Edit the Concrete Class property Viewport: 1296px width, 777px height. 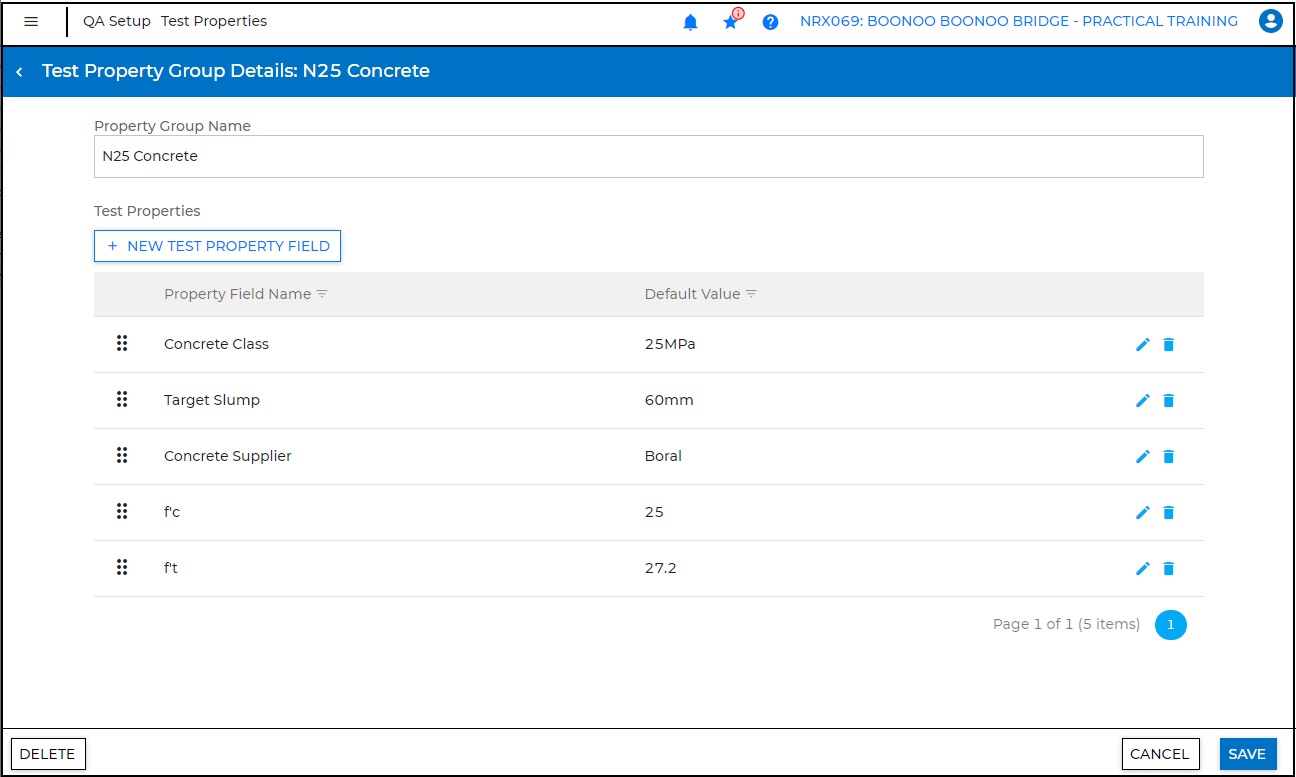(x=1143, y=344)
